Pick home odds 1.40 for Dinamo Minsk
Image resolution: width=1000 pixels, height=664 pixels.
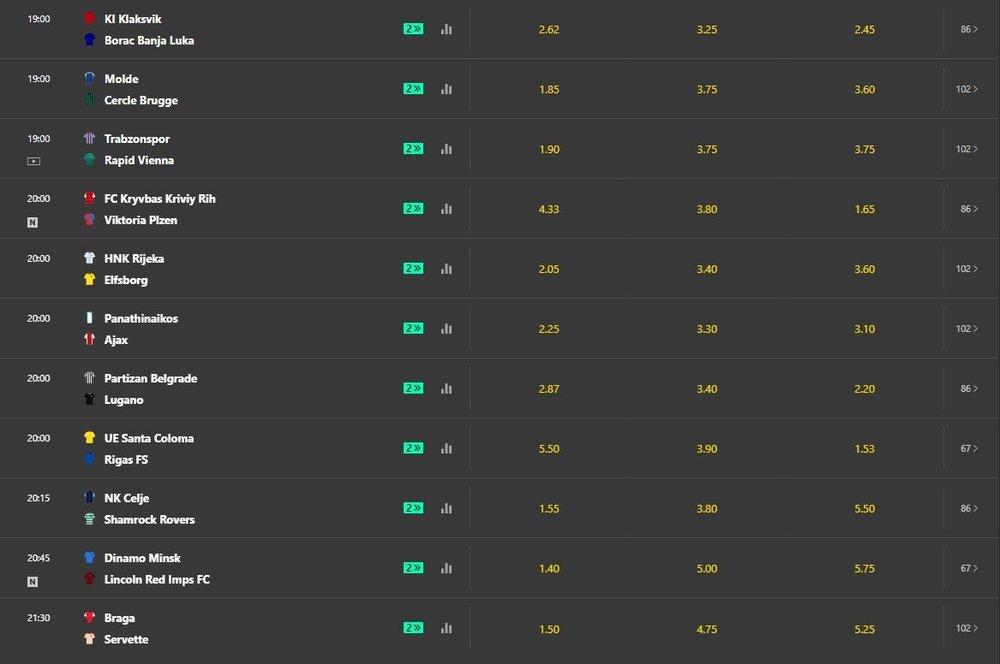point(549,568)
